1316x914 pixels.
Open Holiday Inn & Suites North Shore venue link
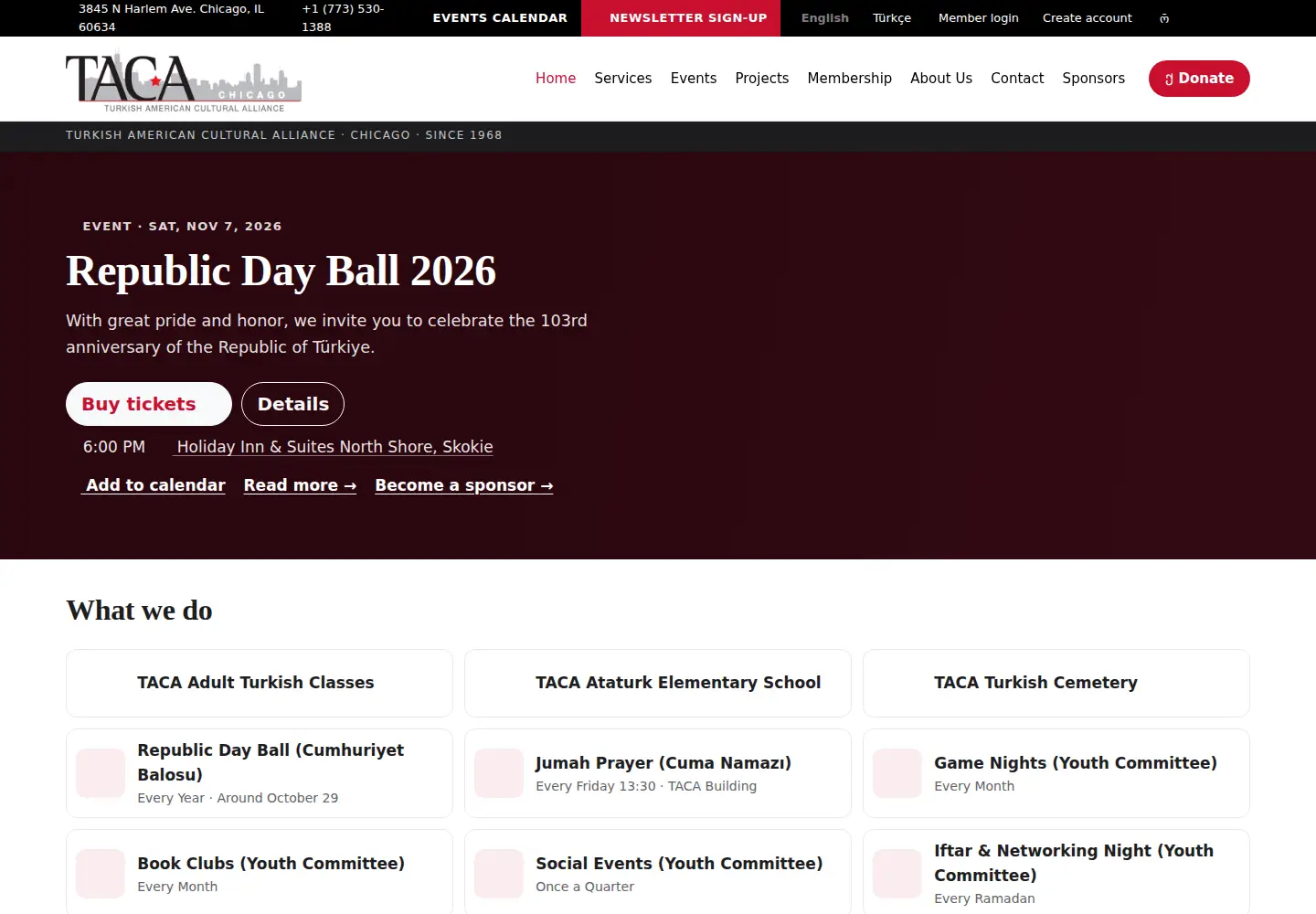tap(334, 447)
